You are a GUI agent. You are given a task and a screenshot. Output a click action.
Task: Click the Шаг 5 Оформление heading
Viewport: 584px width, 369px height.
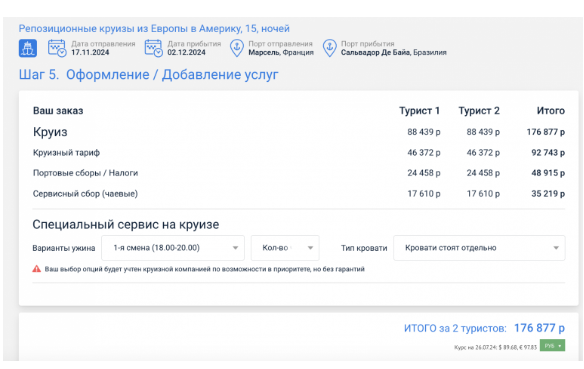pos(149,75)
